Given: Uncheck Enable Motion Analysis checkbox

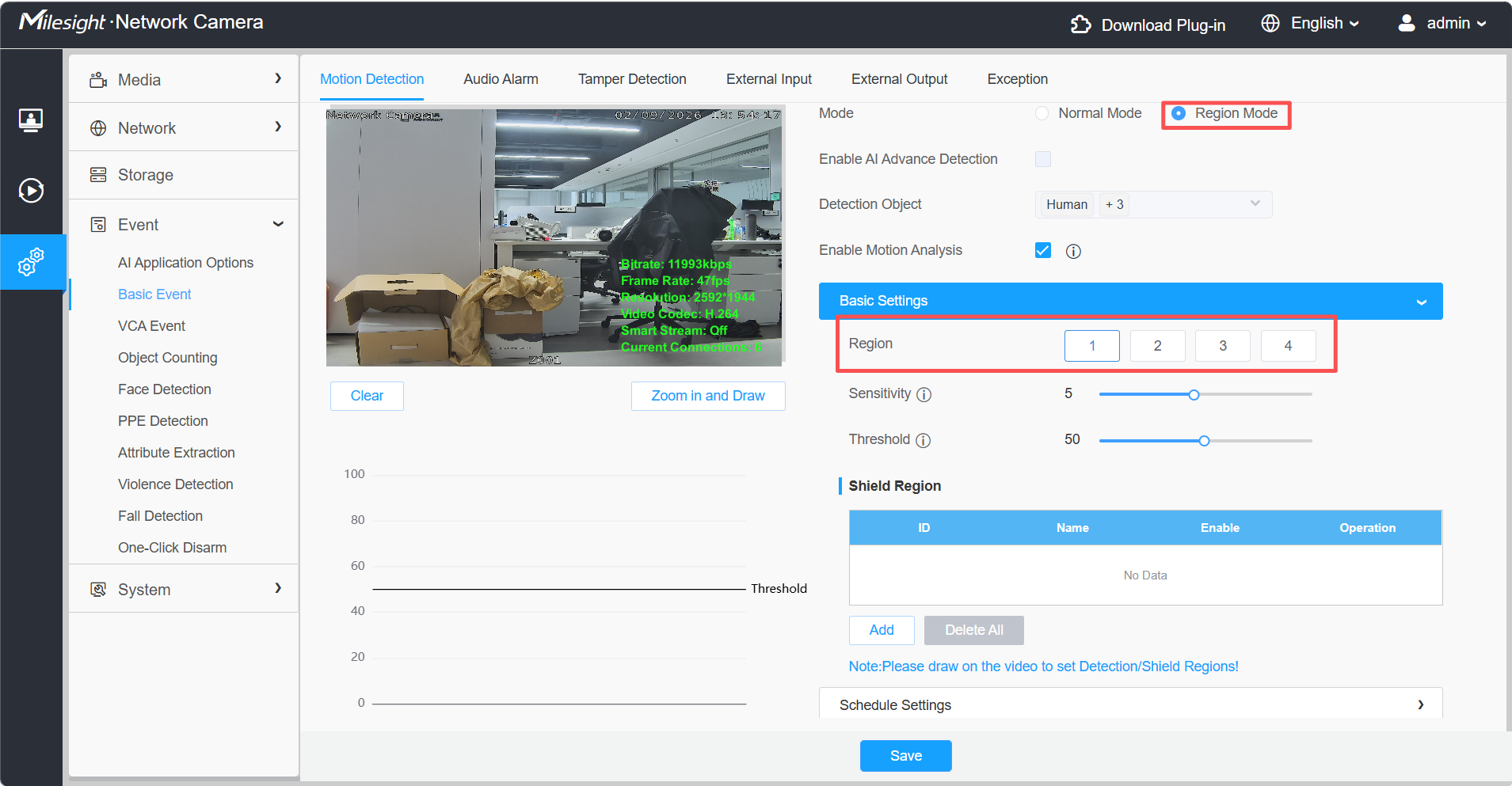Looking at the screenshot, I should [x=1043, y=250].
